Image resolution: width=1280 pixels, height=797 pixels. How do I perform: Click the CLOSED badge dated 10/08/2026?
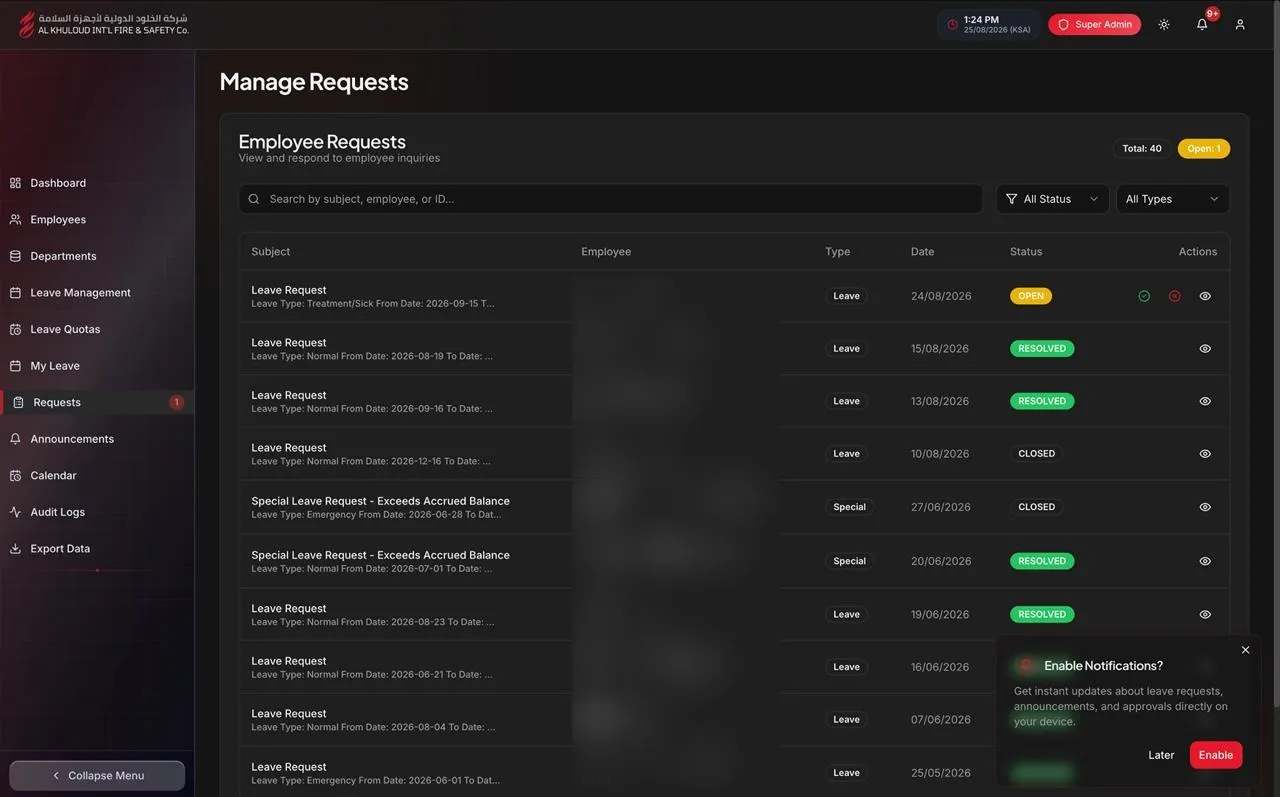[x=1037, y=454]
